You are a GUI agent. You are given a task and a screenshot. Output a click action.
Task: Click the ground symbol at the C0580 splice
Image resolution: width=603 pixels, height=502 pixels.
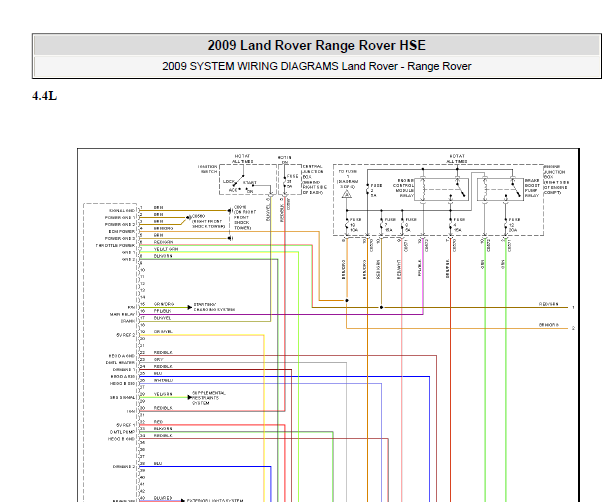(188, 218)
